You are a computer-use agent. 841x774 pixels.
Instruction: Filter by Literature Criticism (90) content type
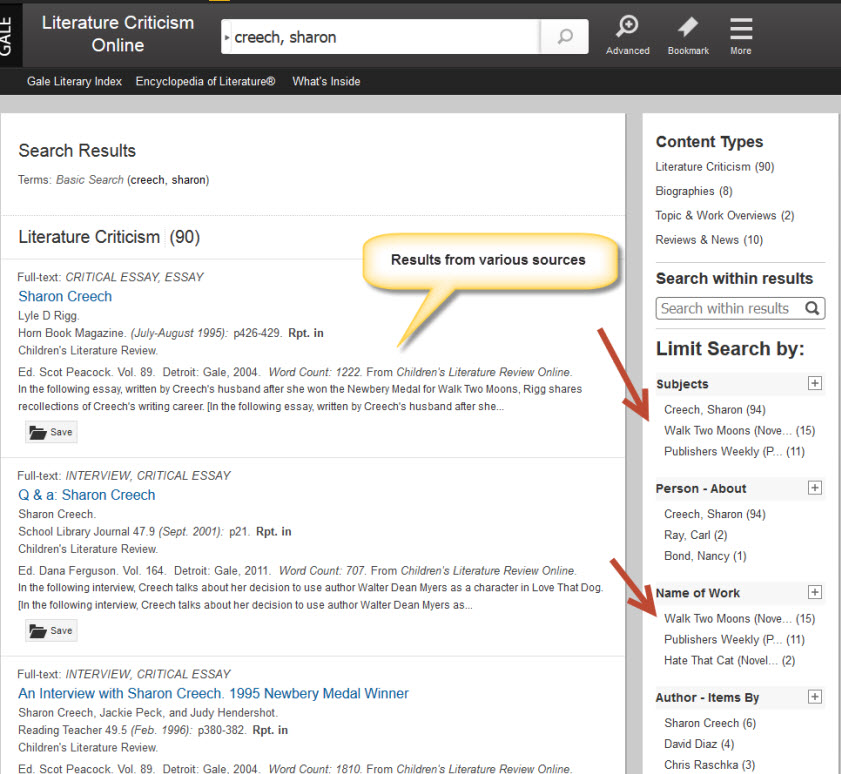(x=714, y=167)
